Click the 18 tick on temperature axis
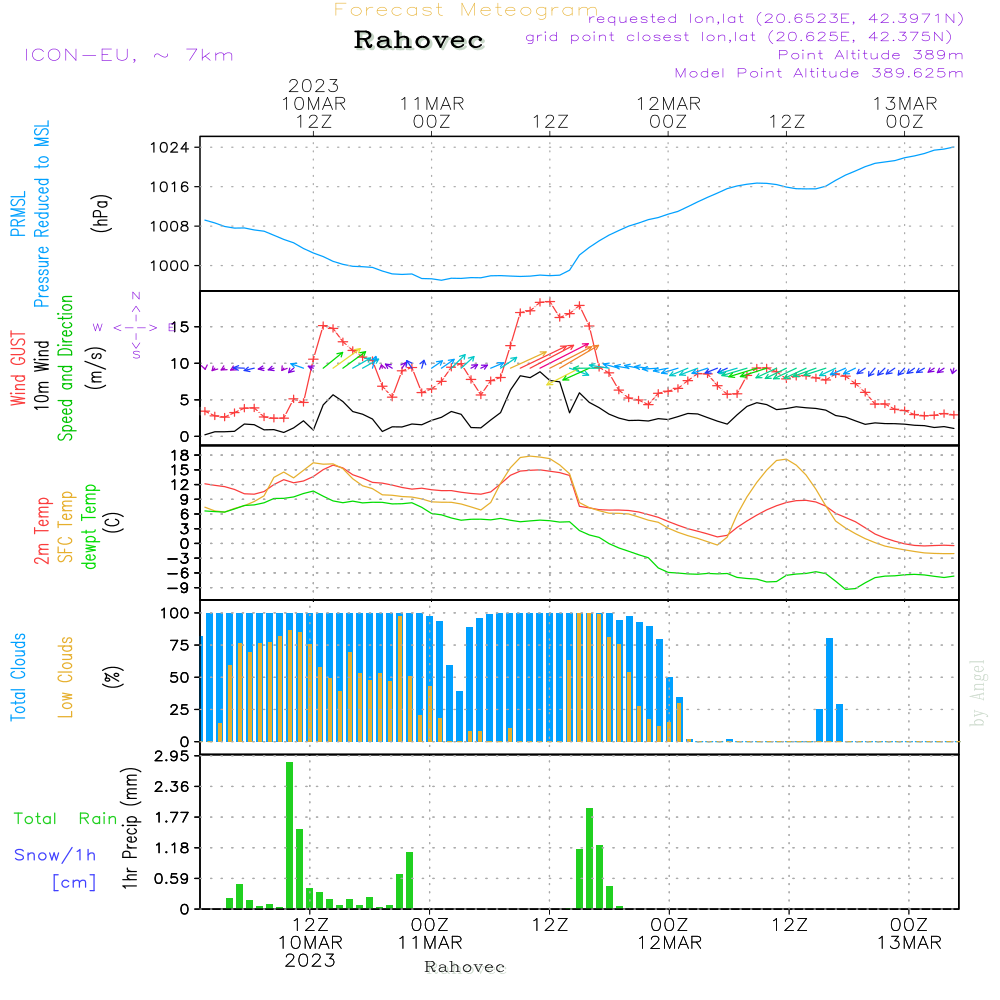 pyautogui.click(x=180, y=455)
